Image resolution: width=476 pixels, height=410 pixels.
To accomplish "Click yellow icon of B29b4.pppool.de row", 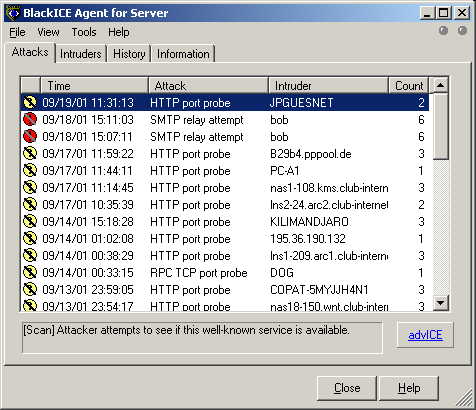I will (x=30, y=153).
